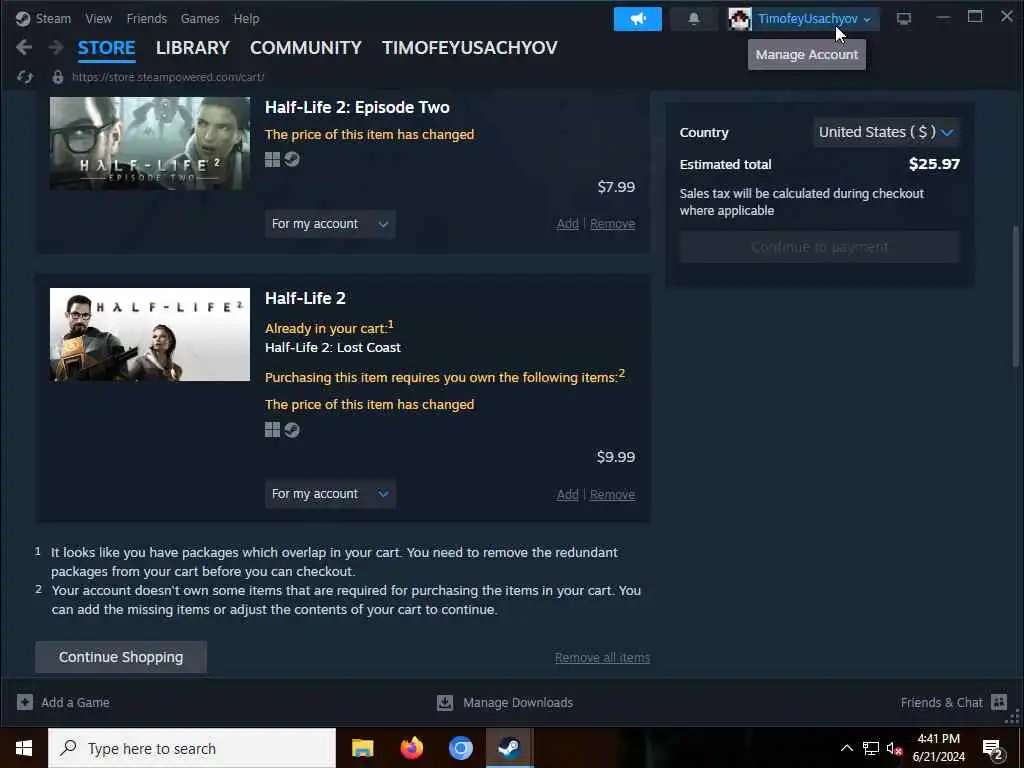Screen dimensions: 1024x768
Task: Click Continue to payment button
Action: pyautogui.click(x=820, y=247)
